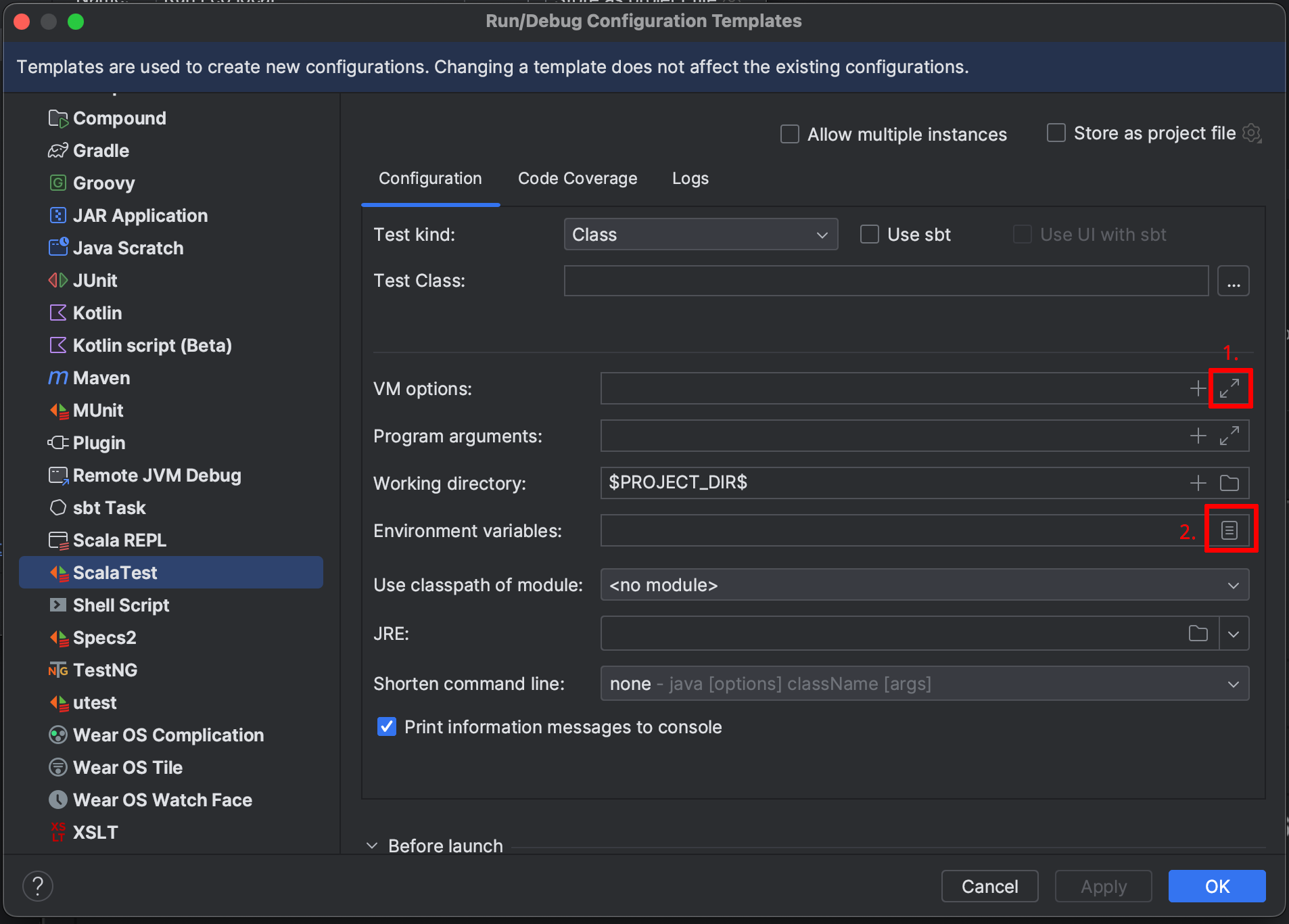Viewport: 1289px width, 924px height.
Task: Expand the VM options field editor
Action: tap(1229, 388)
